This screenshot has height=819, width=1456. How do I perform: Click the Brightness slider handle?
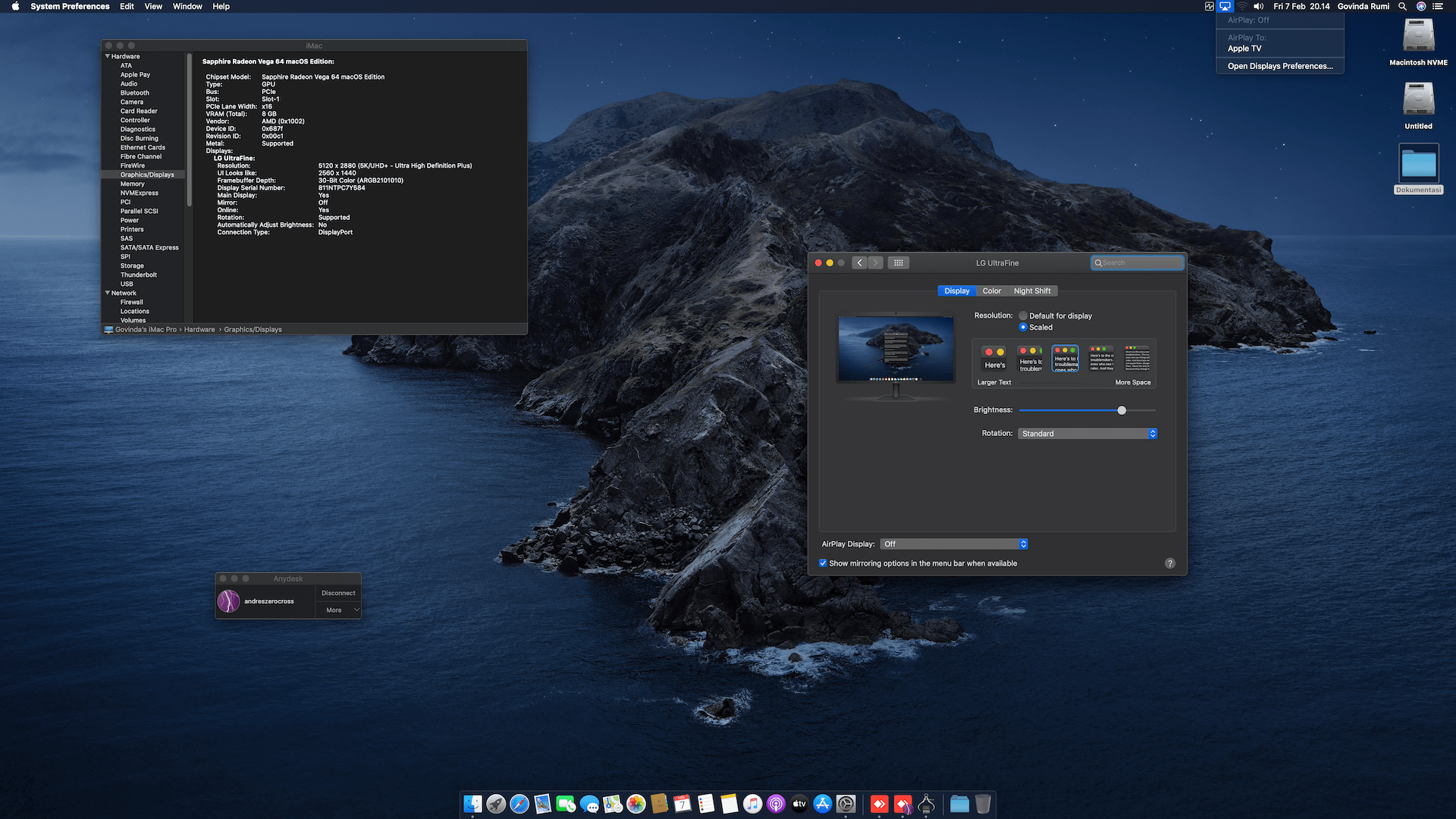tap(1122, 410)
